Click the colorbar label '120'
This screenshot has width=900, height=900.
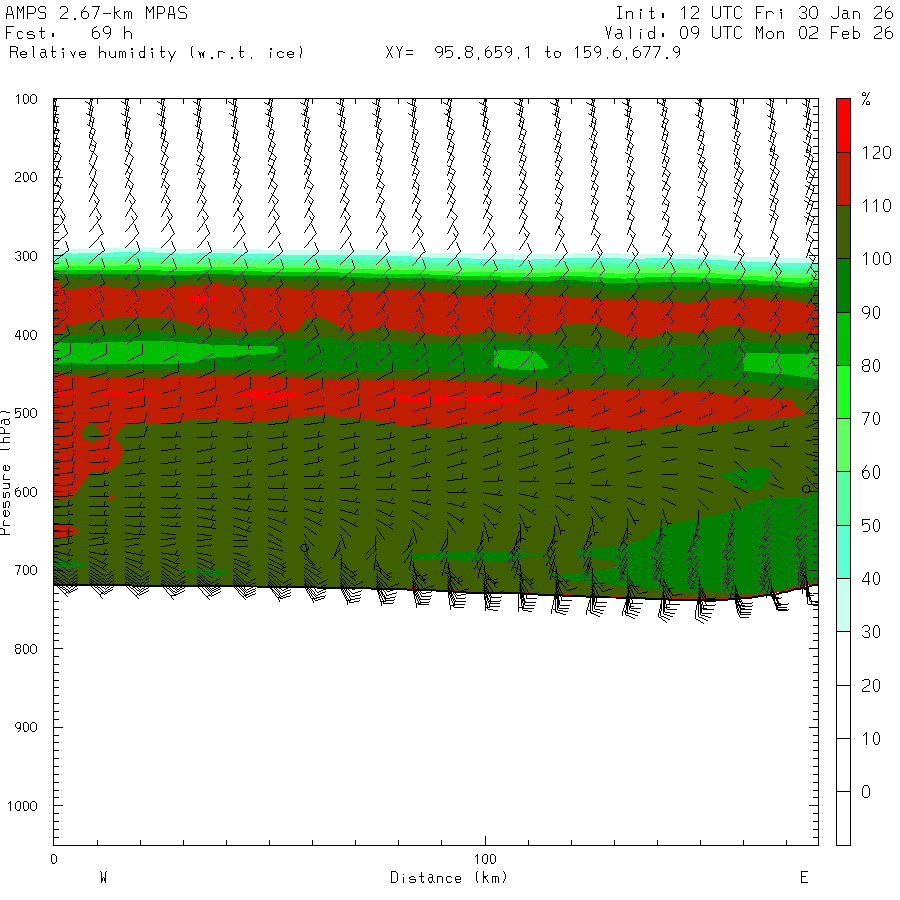click(x=876, y=153)
